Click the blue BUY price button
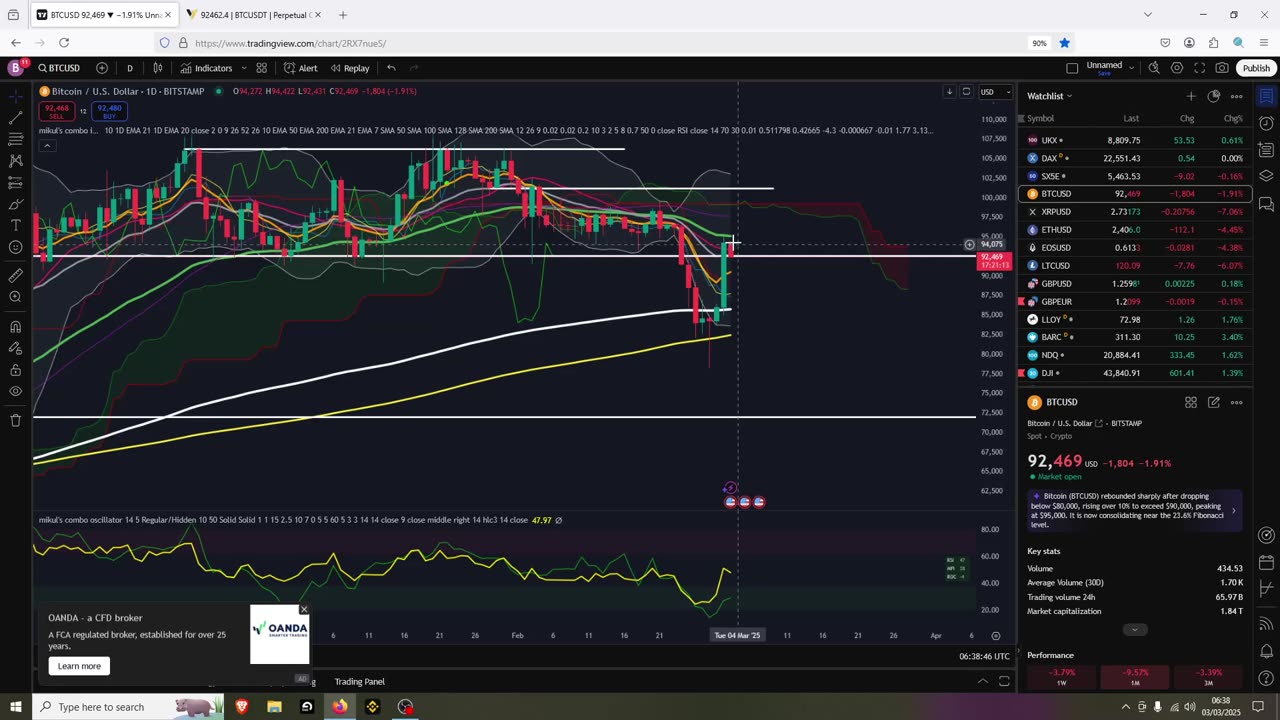 (109, 111)
